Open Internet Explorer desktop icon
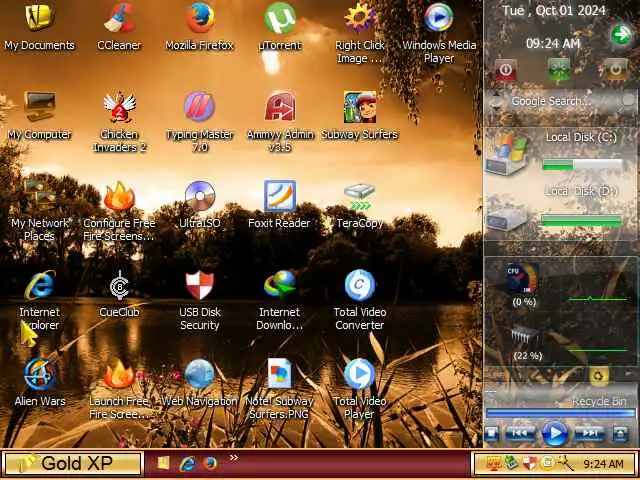Screen dimensions: 640x480 point(39,285)
